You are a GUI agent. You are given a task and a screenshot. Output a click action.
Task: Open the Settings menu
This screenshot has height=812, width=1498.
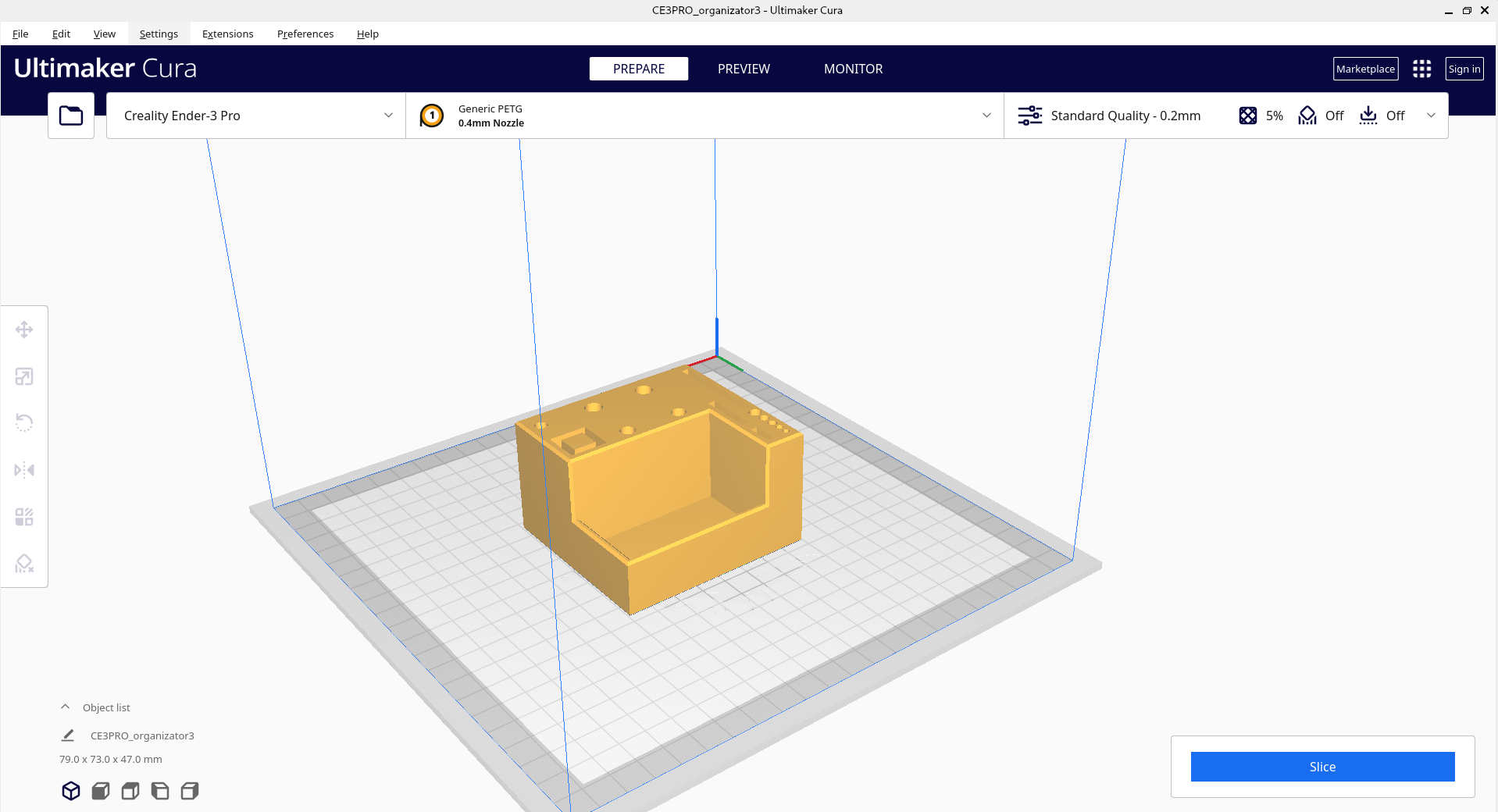click(x=159, y=34)
